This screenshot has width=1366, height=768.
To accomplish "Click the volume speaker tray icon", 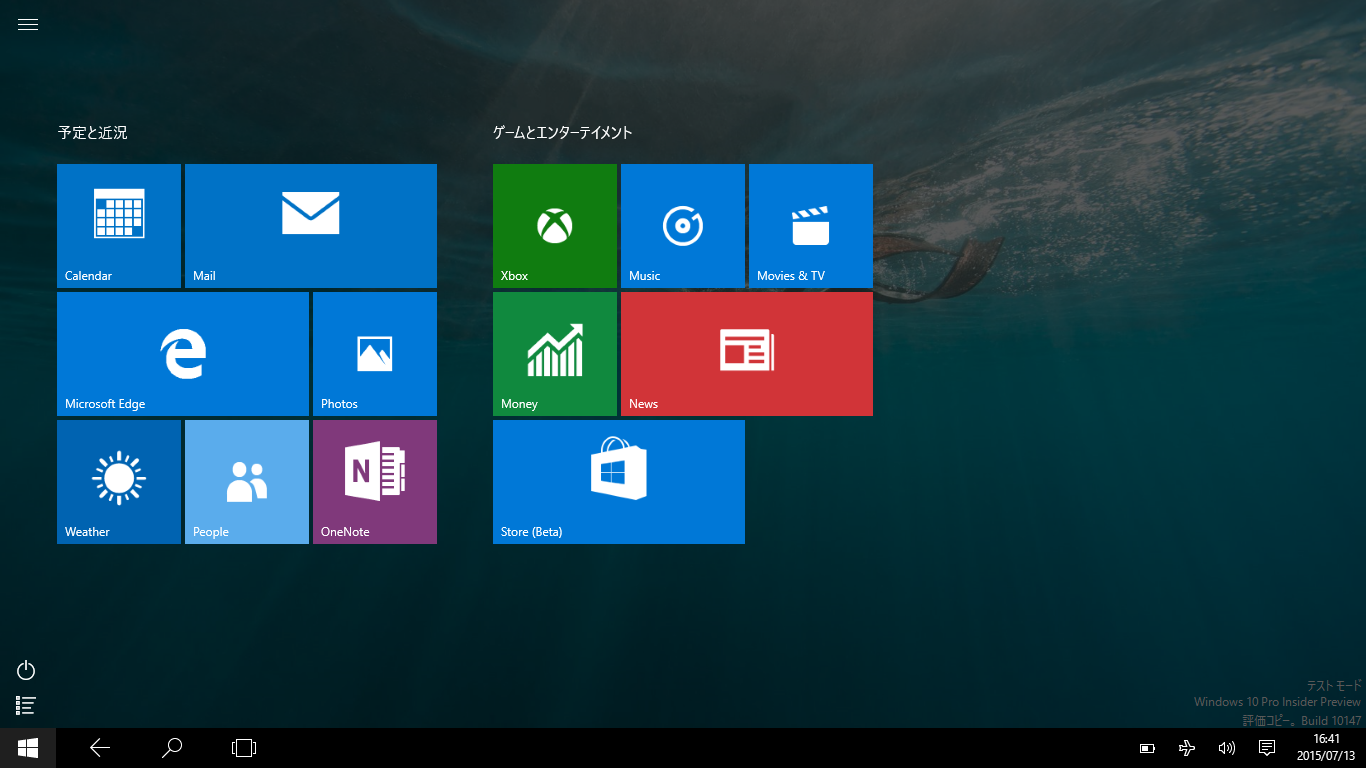I will [x=1227, y=748].
